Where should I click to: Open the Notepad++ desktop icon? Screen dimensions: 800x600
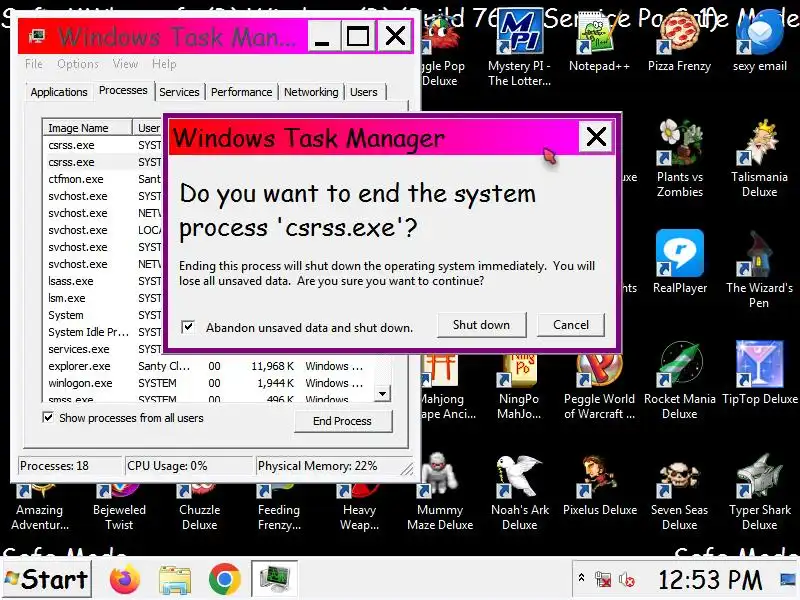[599, 41]
